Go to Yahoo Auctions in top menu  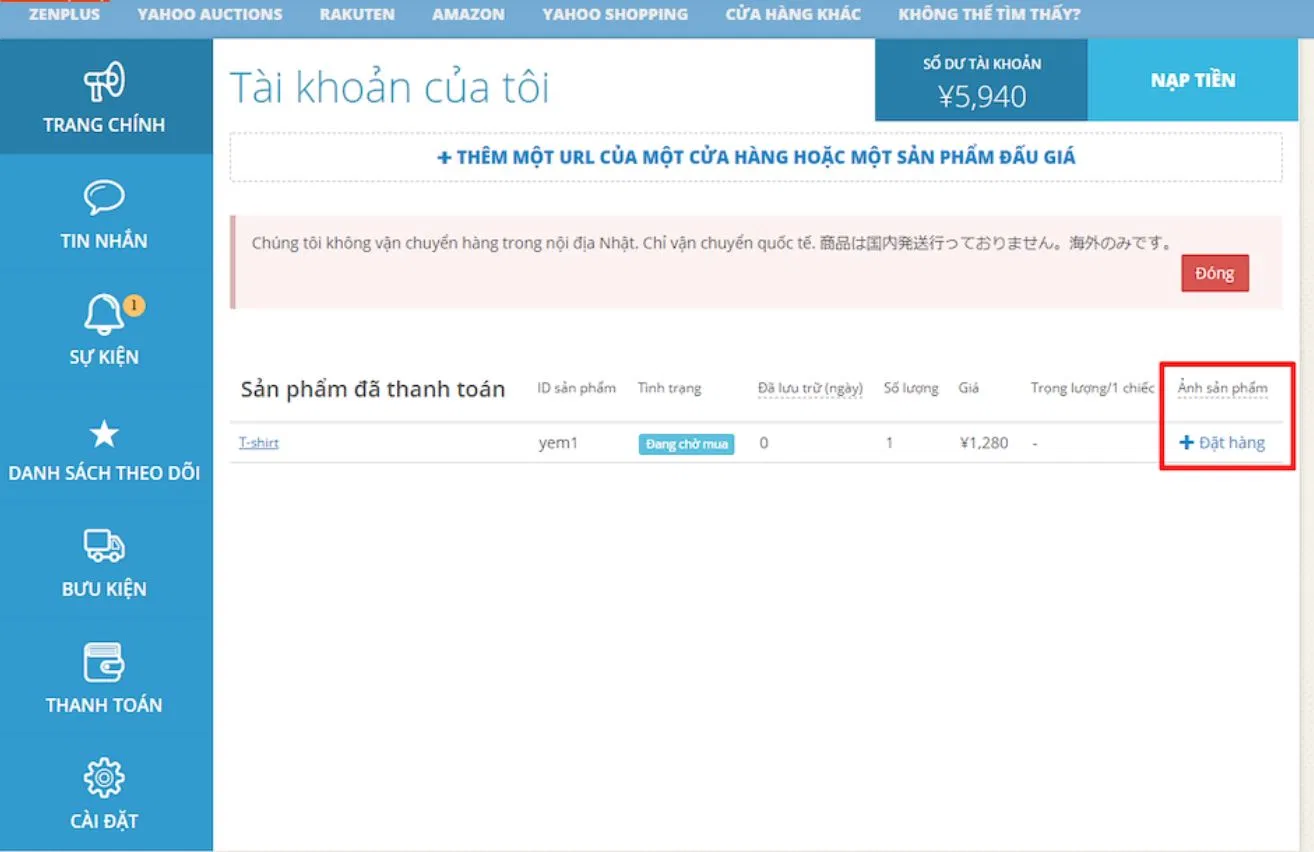[210, 15]
